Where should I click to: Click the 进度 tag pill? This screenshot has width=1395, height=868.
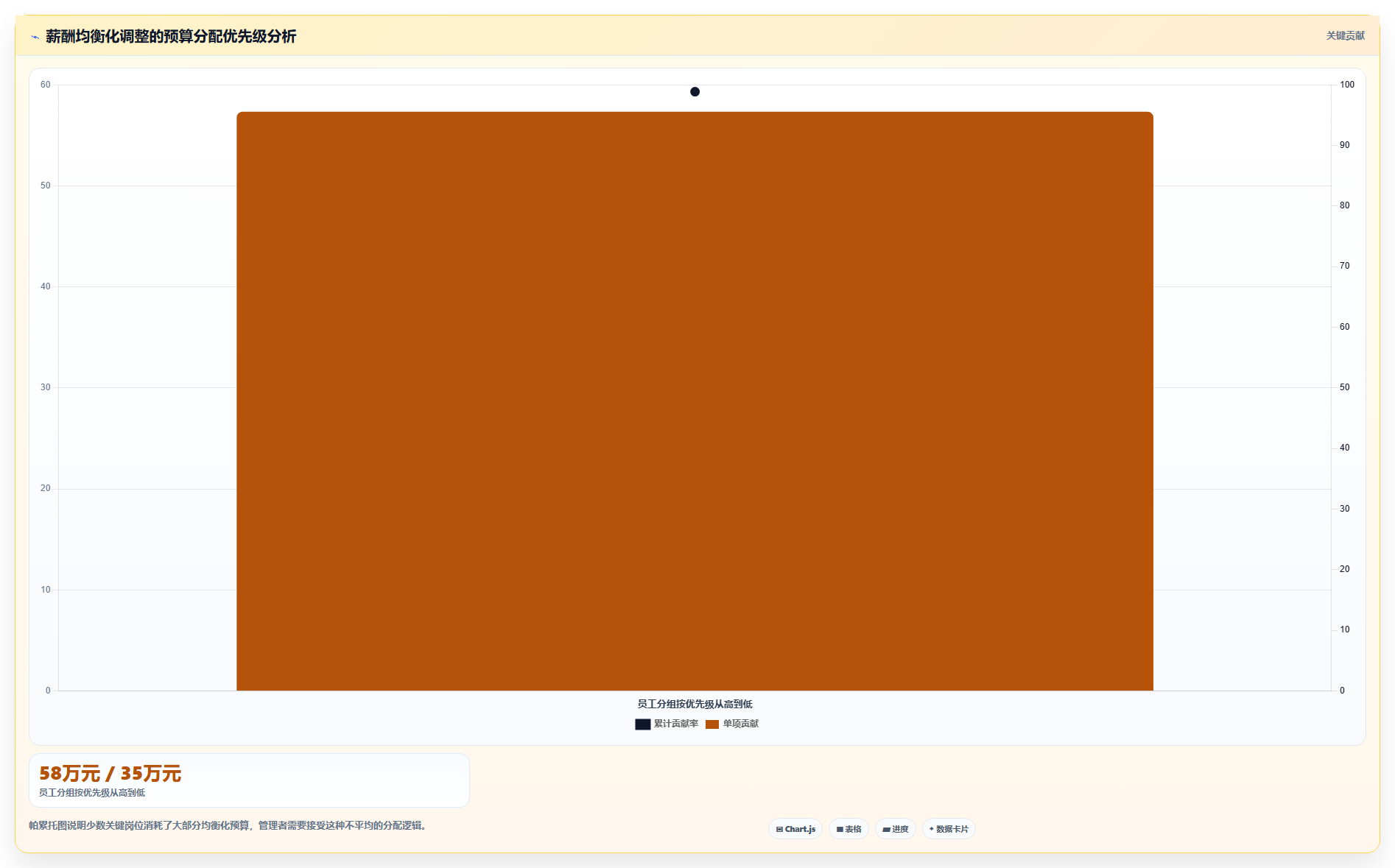(896, 829)
